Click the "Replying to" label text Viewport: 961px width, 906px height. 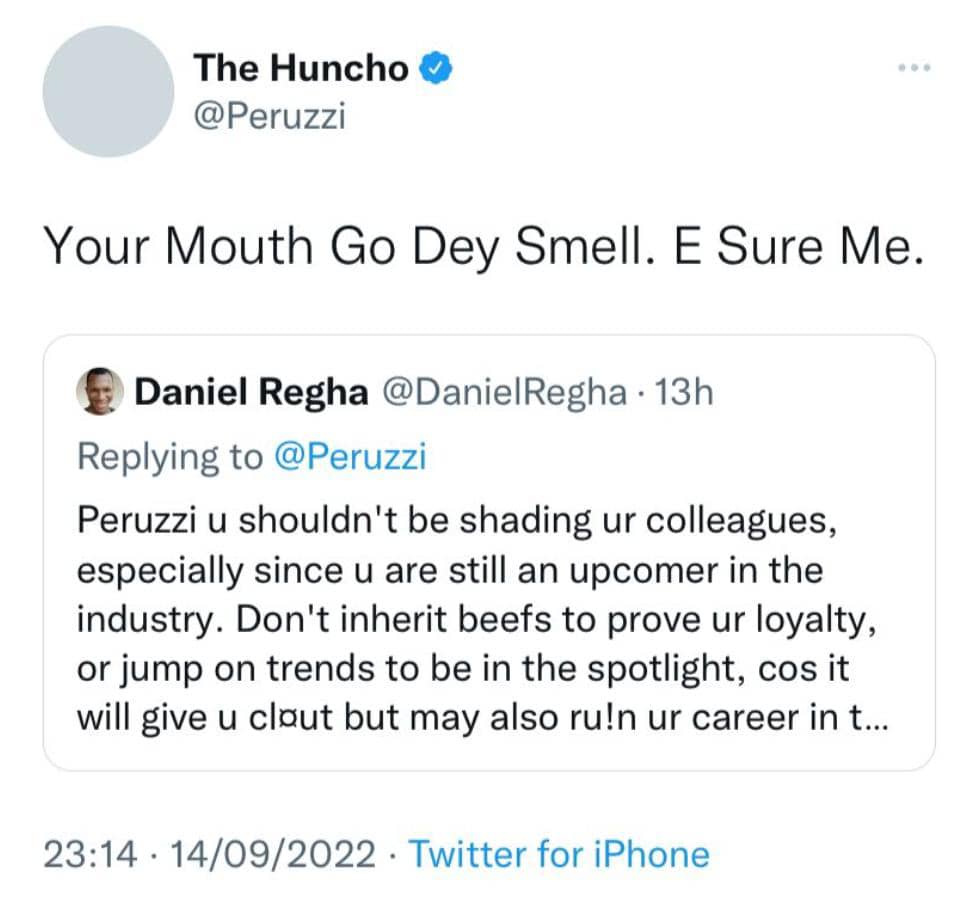point(169,456)
